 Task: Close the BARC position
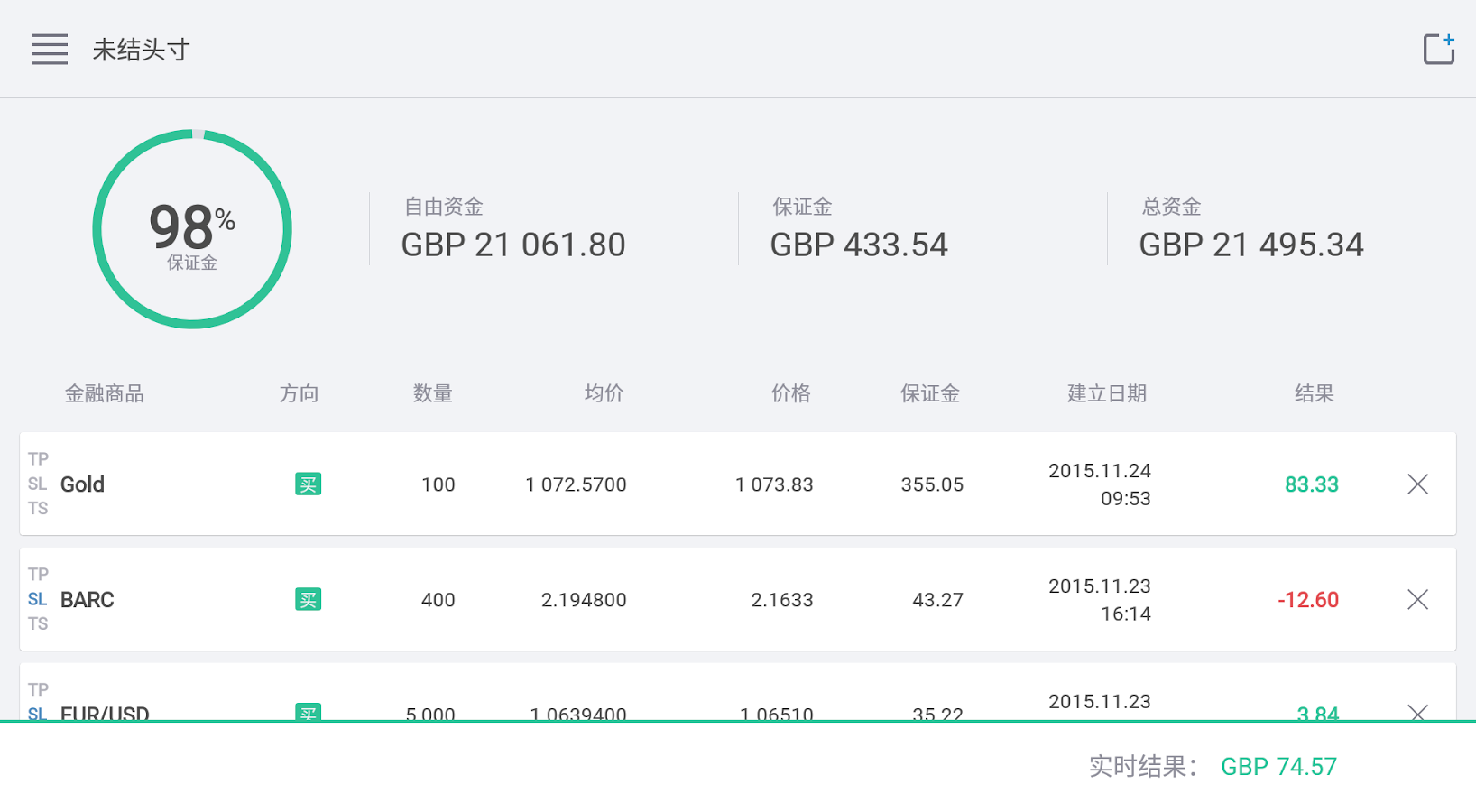[x=1417, y=600]
